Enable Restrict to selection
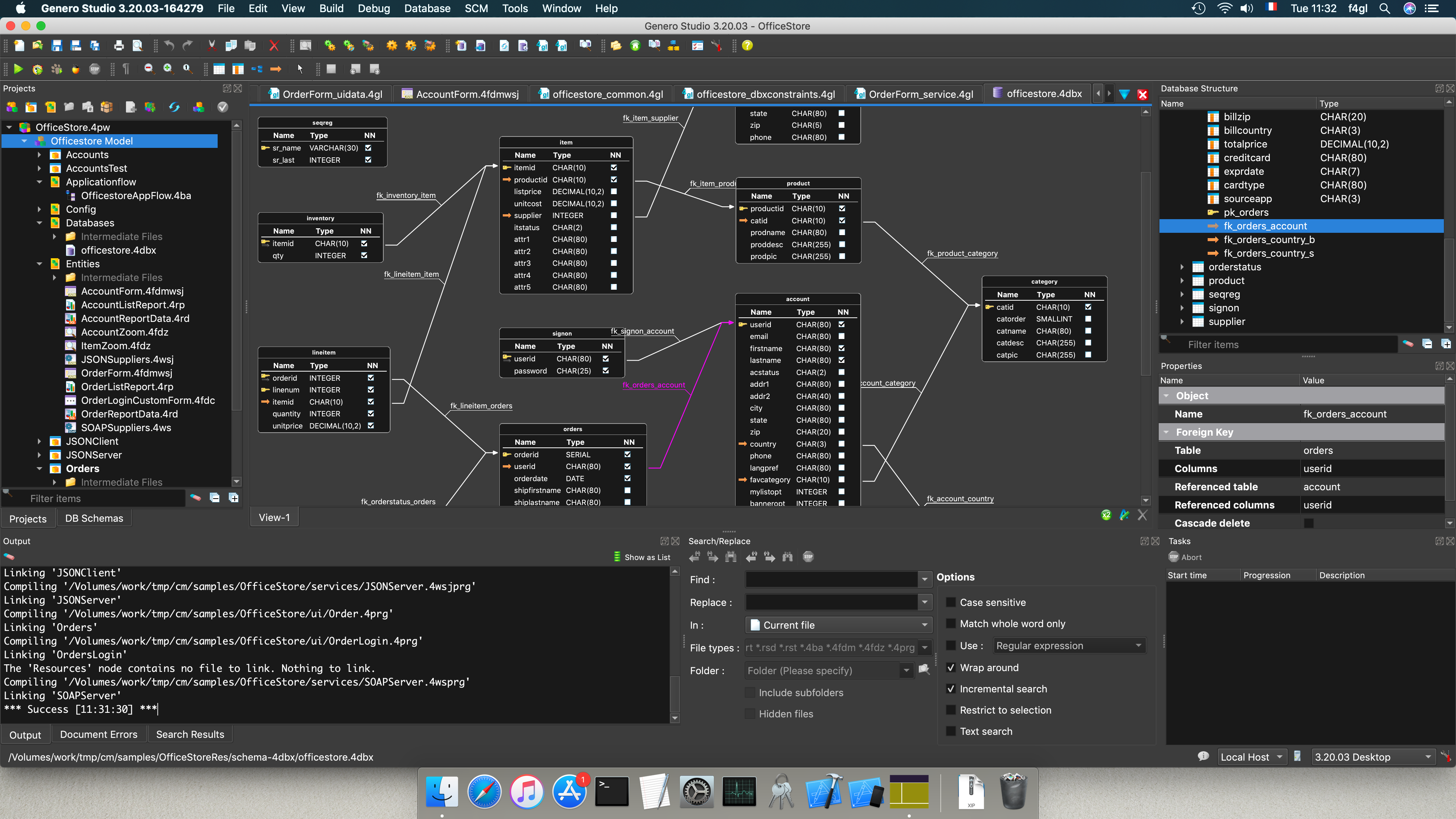This screenshot has height=819, width=1456. coord(951,711)
